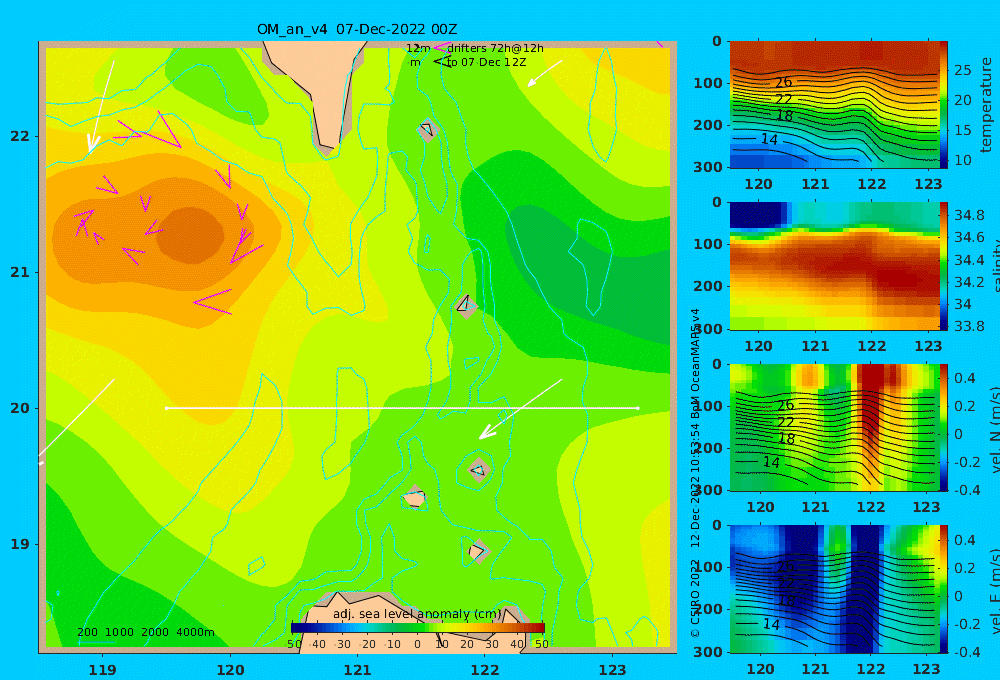This screenshot has width=1000, height=680.
Task: Click the salinity panel colorbar
Action: pyautogui.click(x=944, y=266)
